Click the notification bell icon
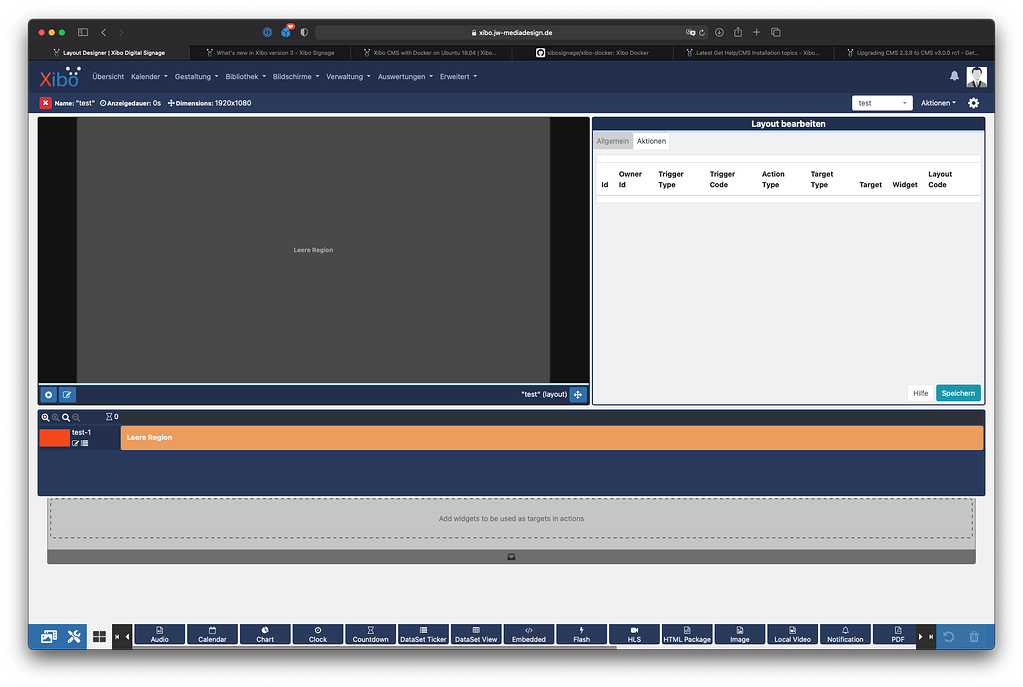 click(x=953, y=76)
